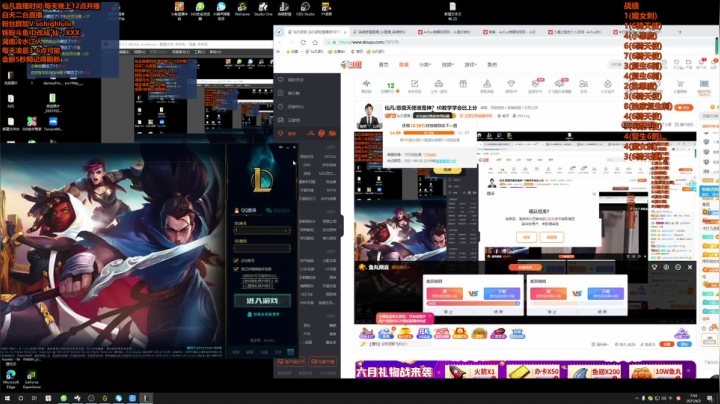
Task: Click browser back arrow
Action: pyautogui.click(x=279, y=42)
